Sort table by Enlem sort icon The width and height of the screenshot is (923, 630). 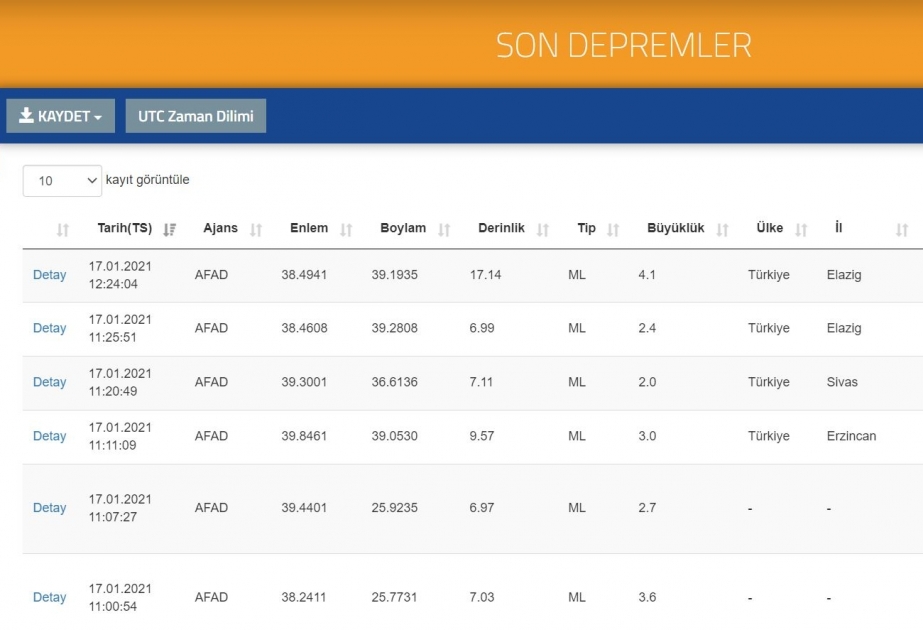click(x=346, y=230)
